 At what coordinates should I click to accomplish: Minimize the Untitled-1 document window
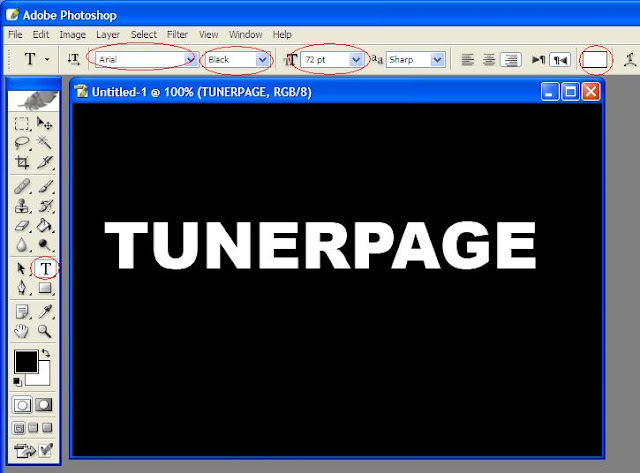click(549, 92)
